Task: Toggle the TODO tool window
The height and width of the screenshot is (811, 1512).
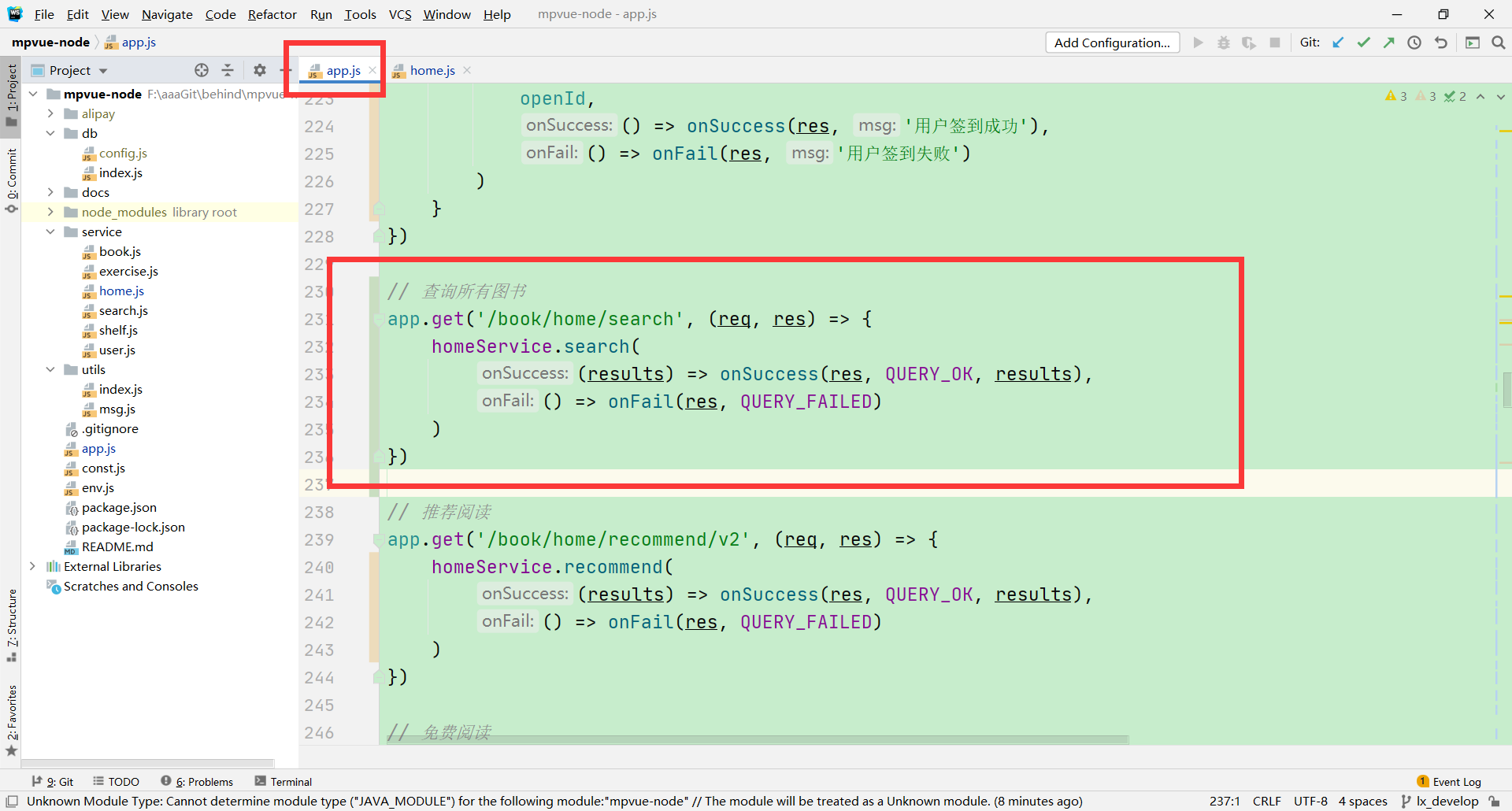Action: [116, 782]
